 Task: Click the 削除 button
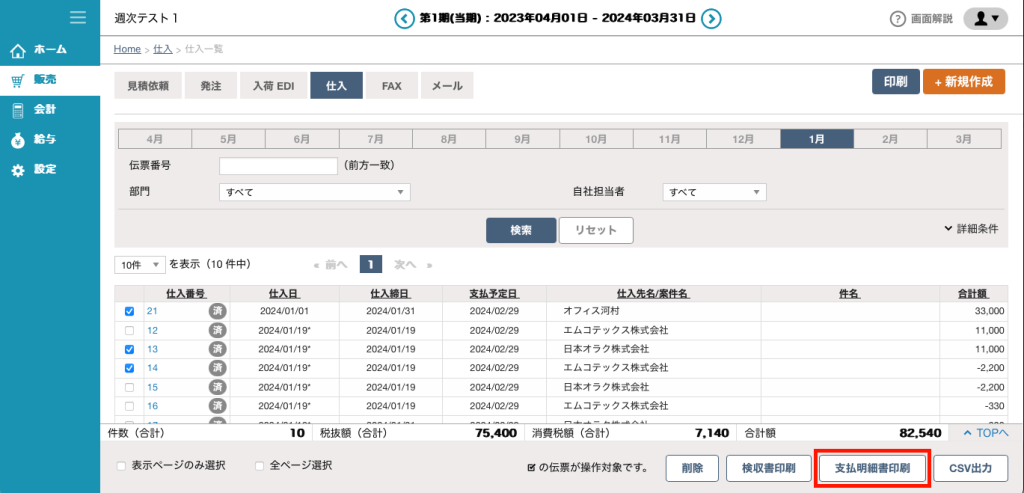tap(692, 468)
